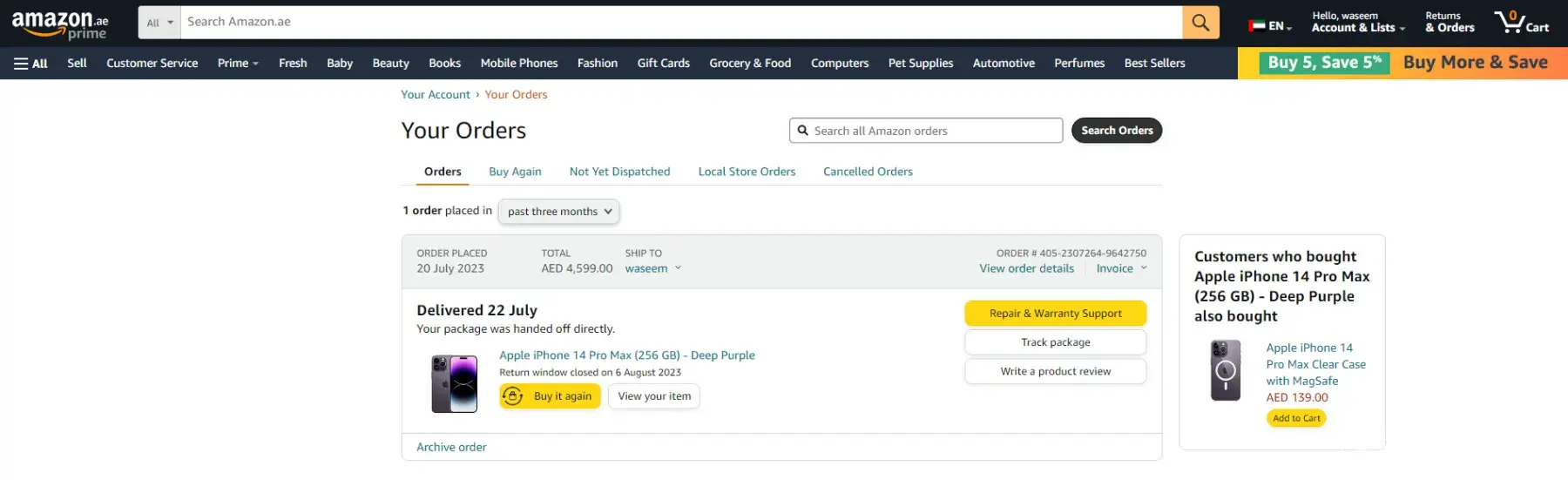This screenshot has width=1568, height=480.
Task: Click the Search Orders button
Action: [x=1117, y=131]
